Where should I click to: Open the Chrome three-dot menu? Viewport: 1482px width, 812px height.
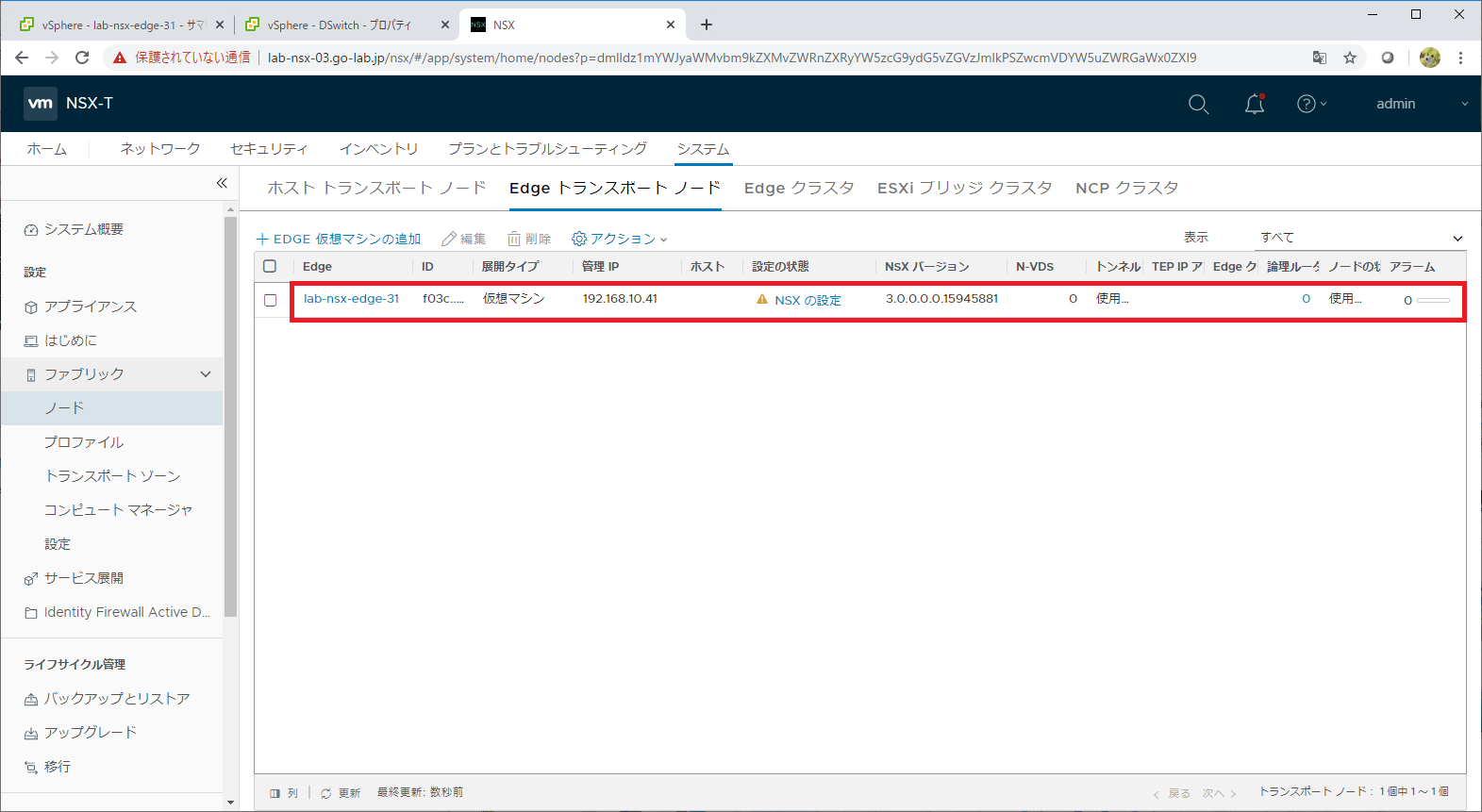(1460, 58)
